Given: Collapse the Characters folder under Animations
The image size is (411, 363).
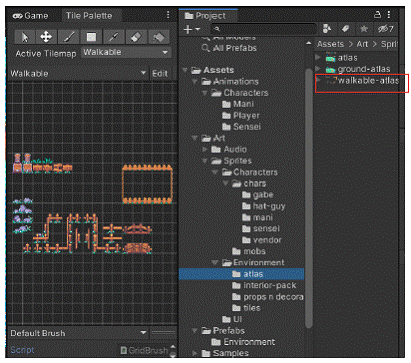Looking at the screenshot, I should coord(205,93).
